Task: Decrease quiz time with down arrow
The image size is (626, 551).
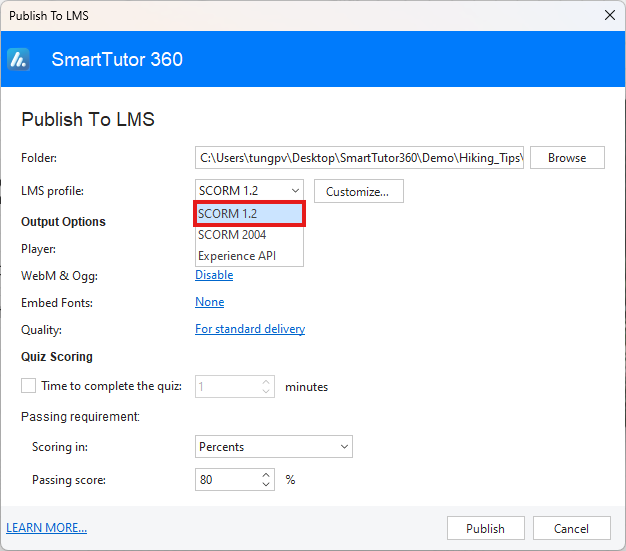Action: pyautogui.click(x=266, y=391)
